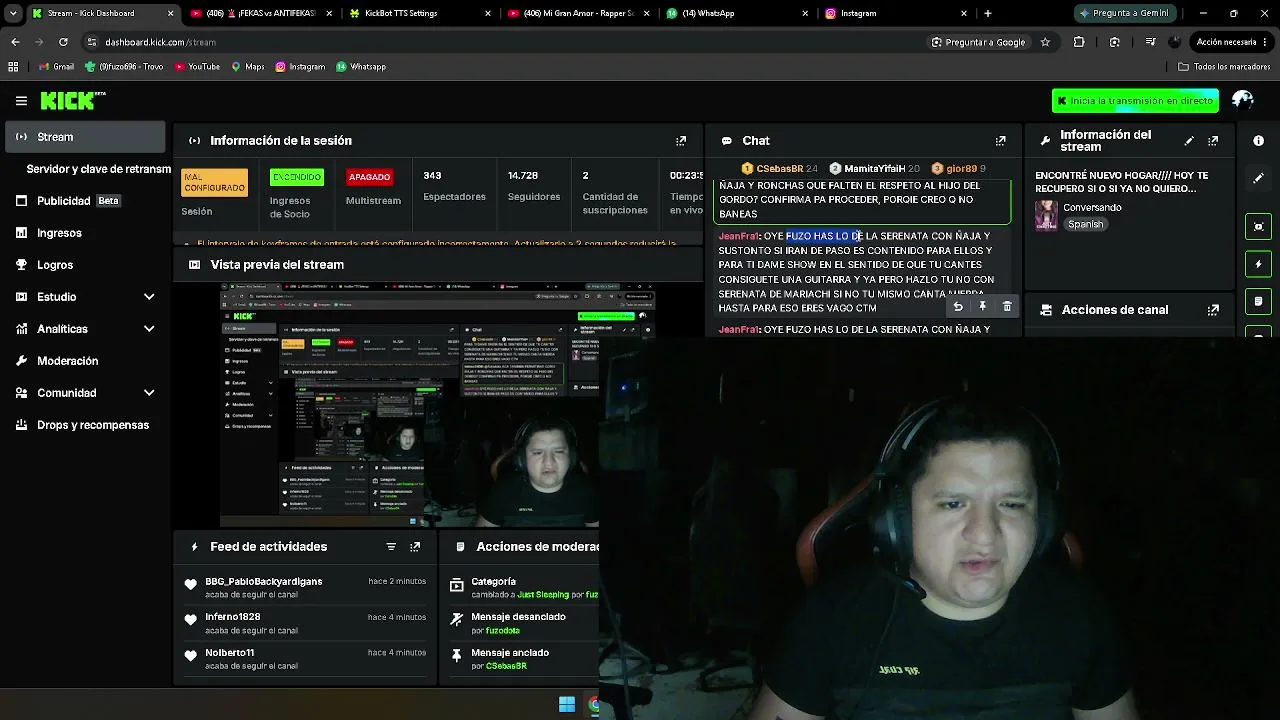Pop out the Chat panel

click(x=1000, y=141)
